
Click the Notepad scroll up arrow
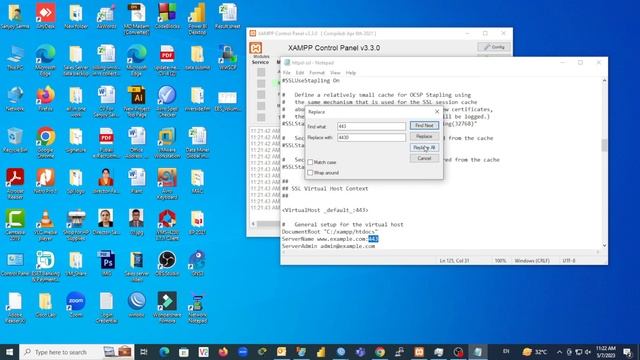pos(604,80)
